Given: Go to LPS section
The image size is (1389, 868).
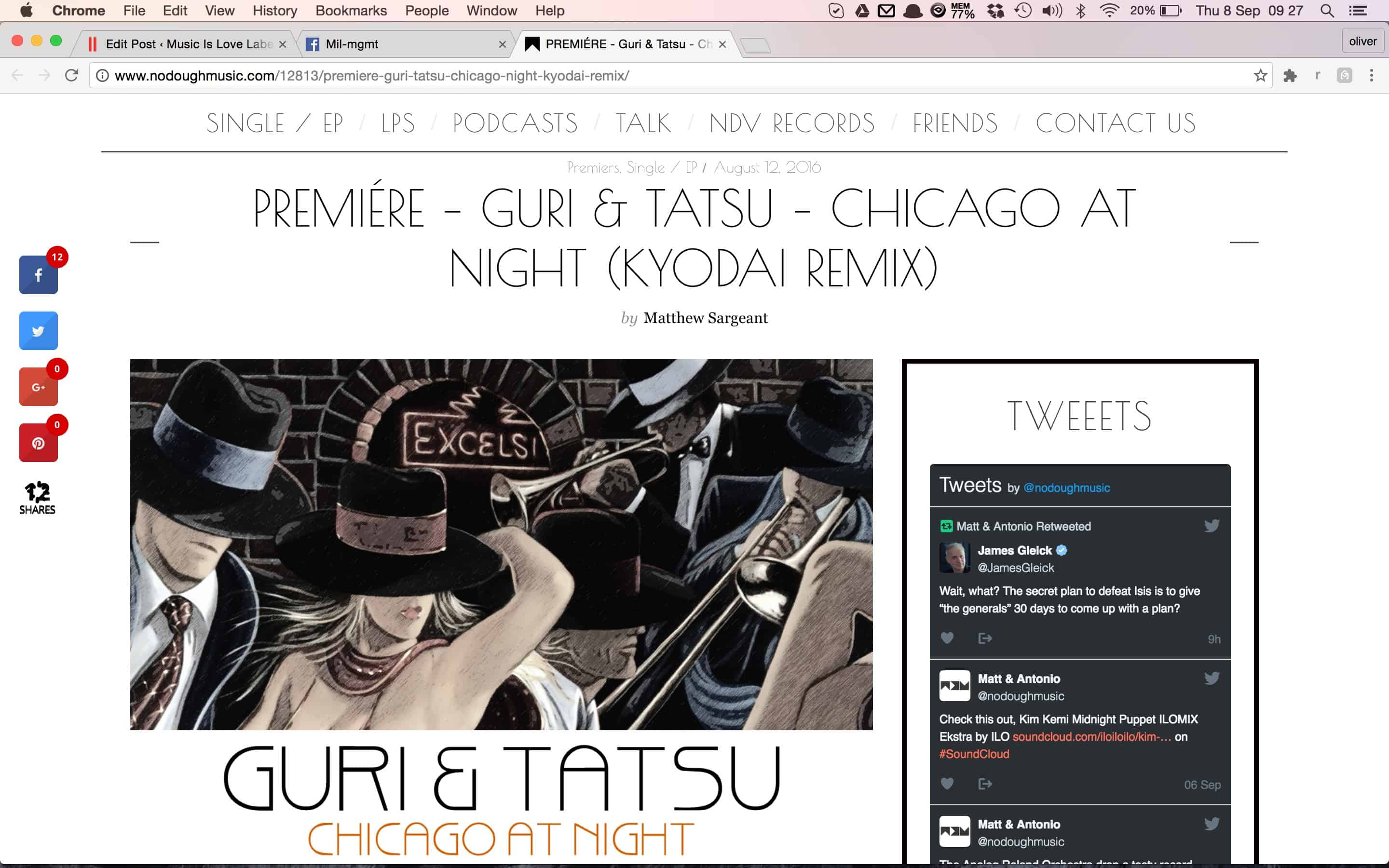Looking at the screenshot, I should 398,123.
